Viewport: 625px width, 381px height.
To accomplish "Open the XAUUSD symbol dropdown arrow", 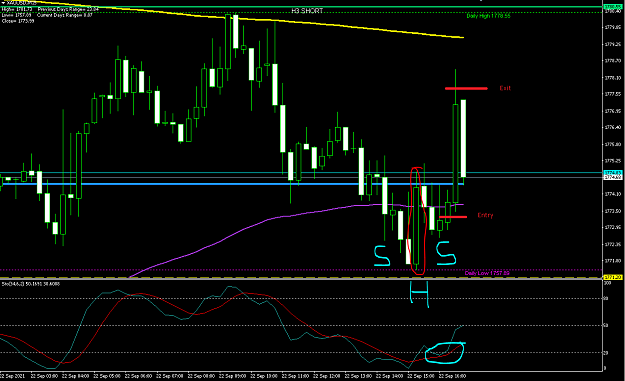I will [3, 3].
